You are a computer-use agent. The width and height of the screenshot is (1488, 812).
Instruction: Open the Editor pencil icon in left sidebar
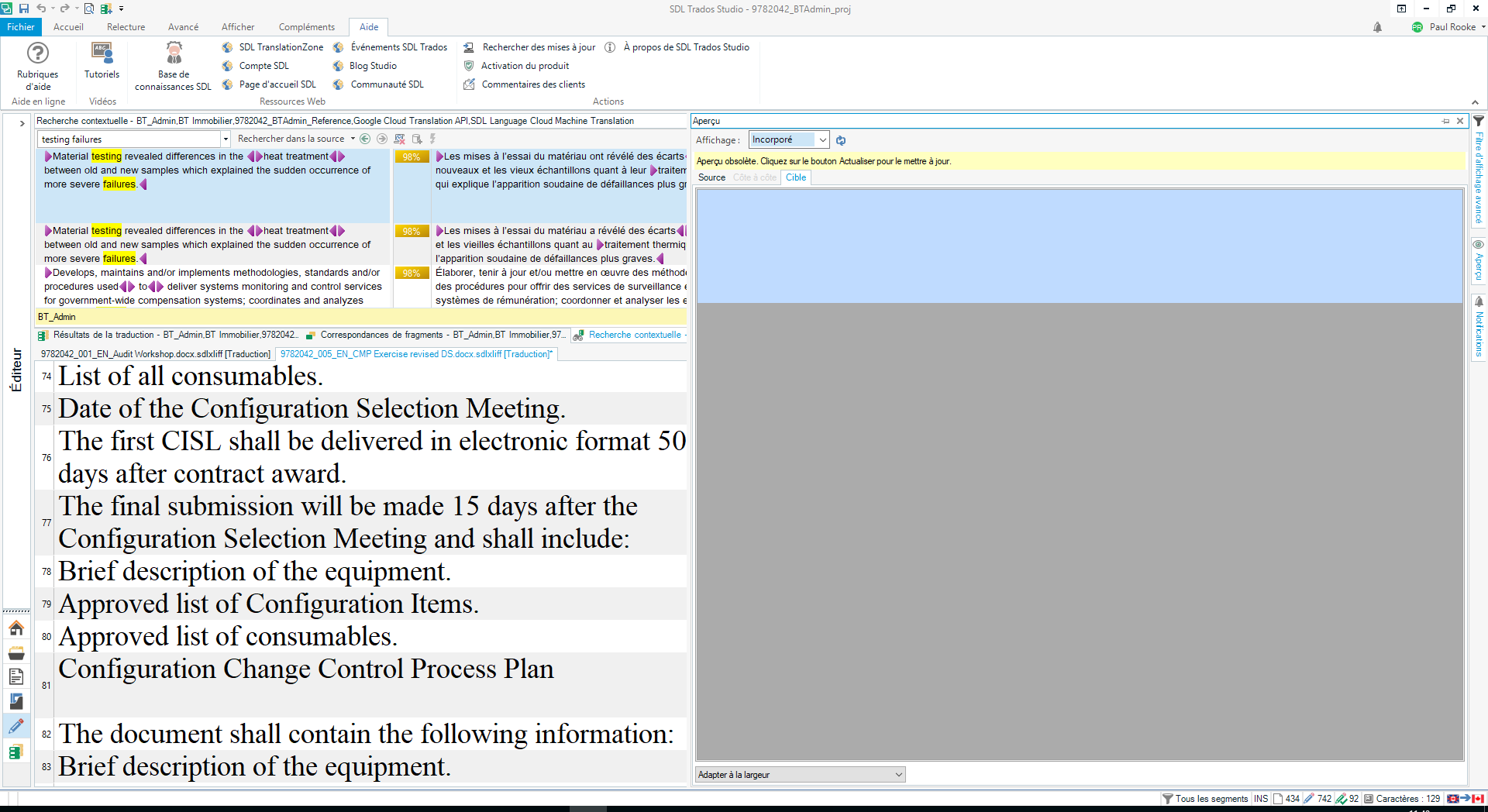16,726
